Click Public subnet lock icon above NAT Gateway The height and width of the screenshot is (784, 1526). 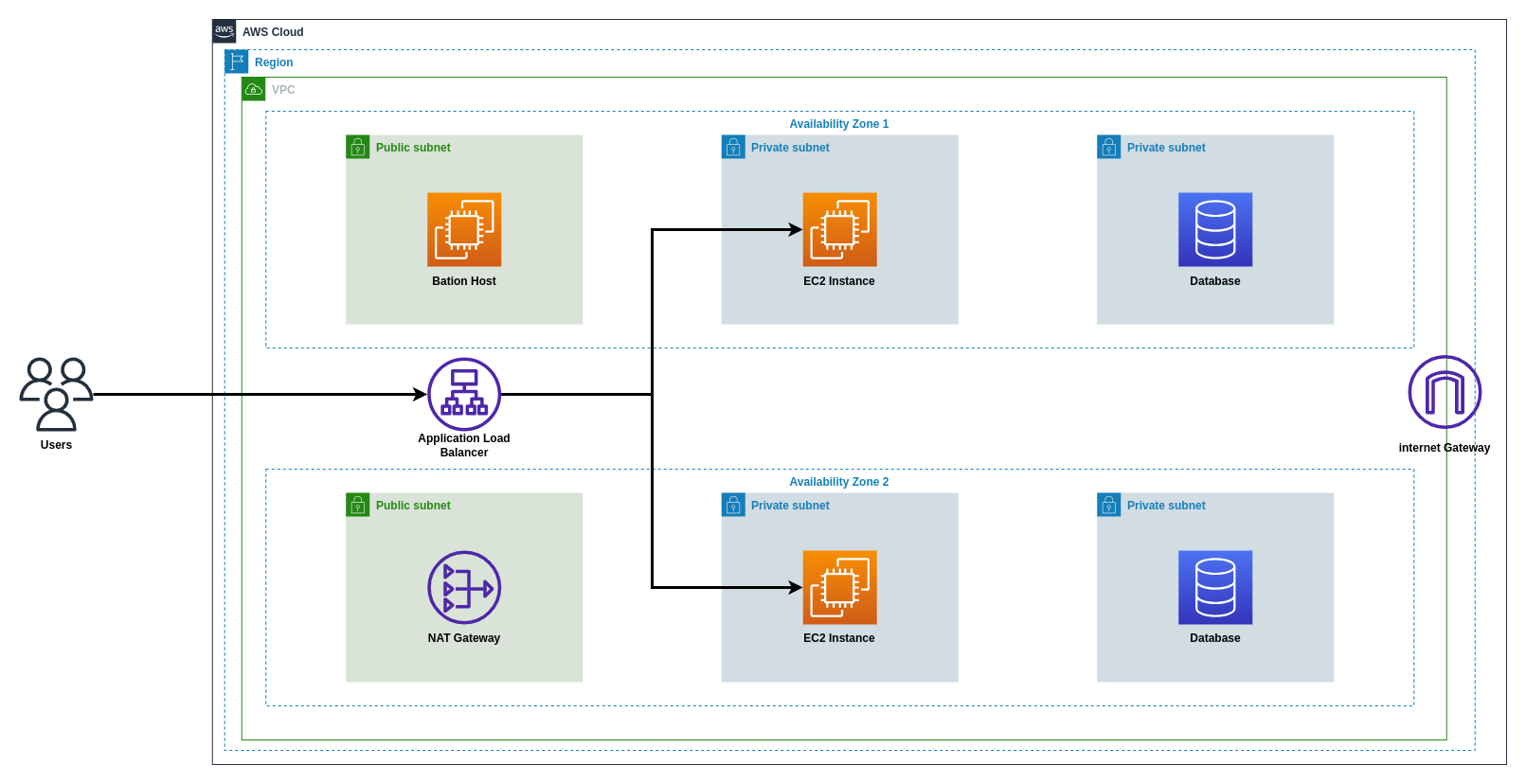358,505
